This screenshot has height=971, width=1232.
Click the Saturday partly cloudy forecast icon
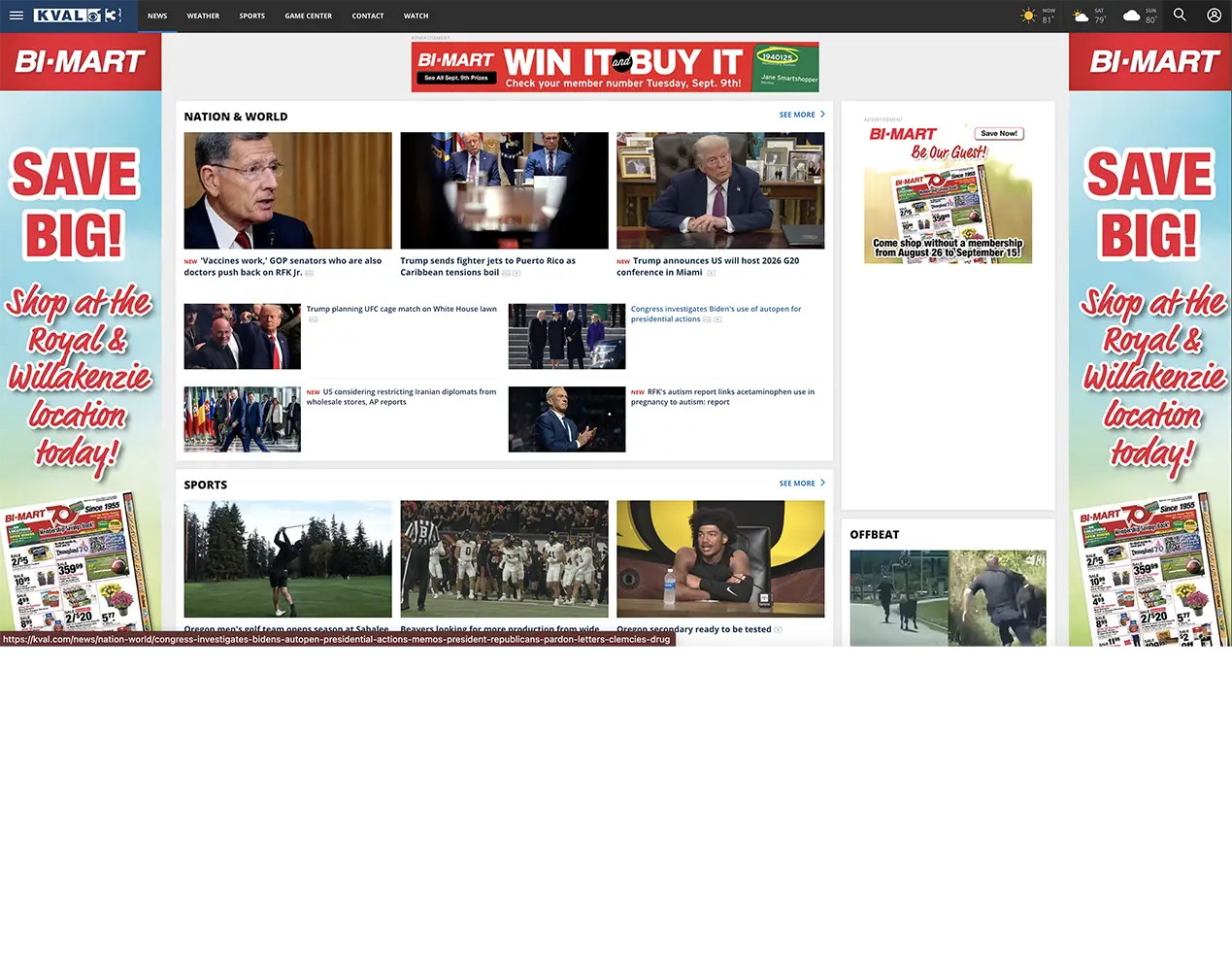coord(1080,16)
